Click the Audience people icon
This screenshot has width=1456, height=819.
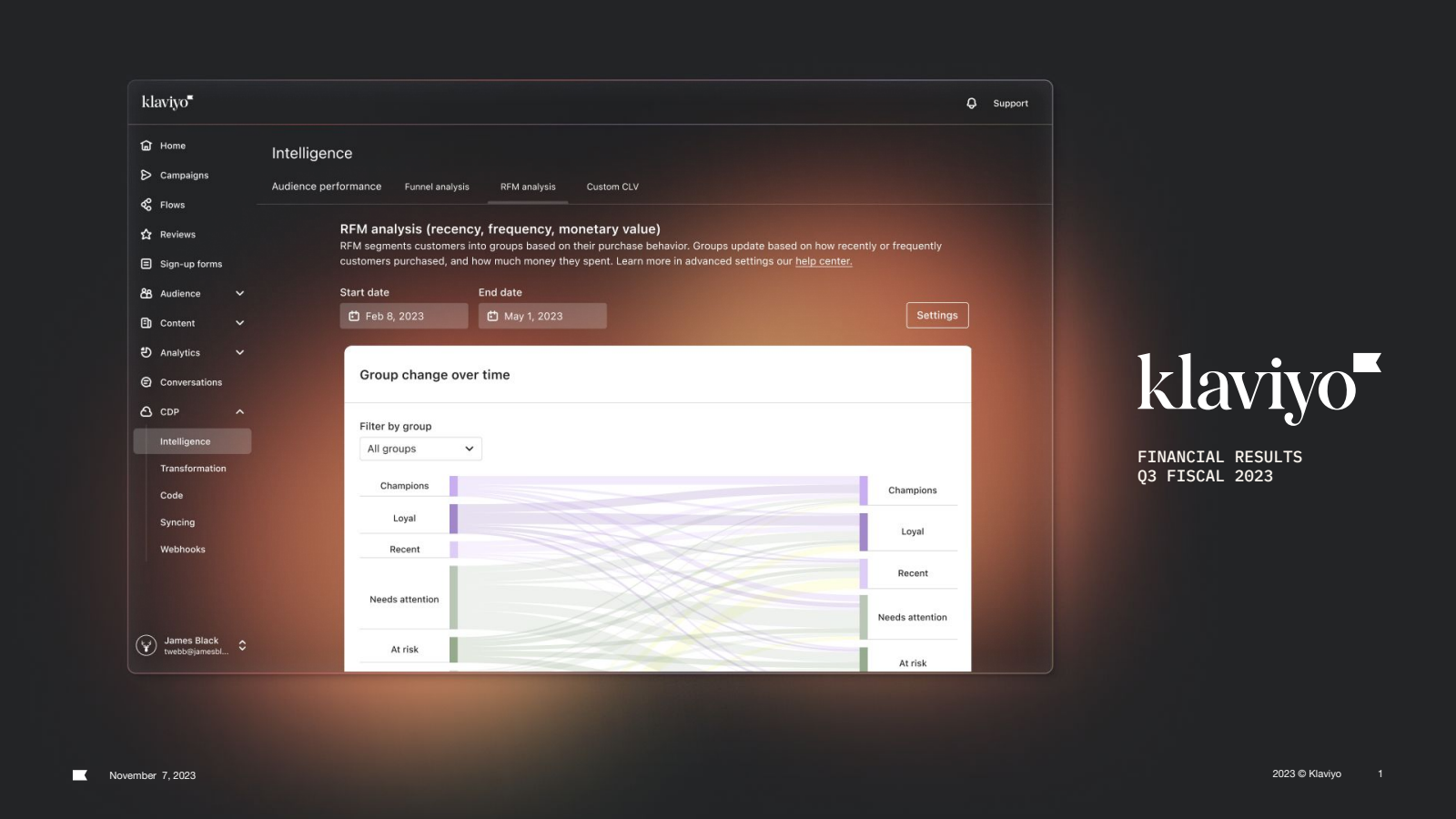coord(147,293)
